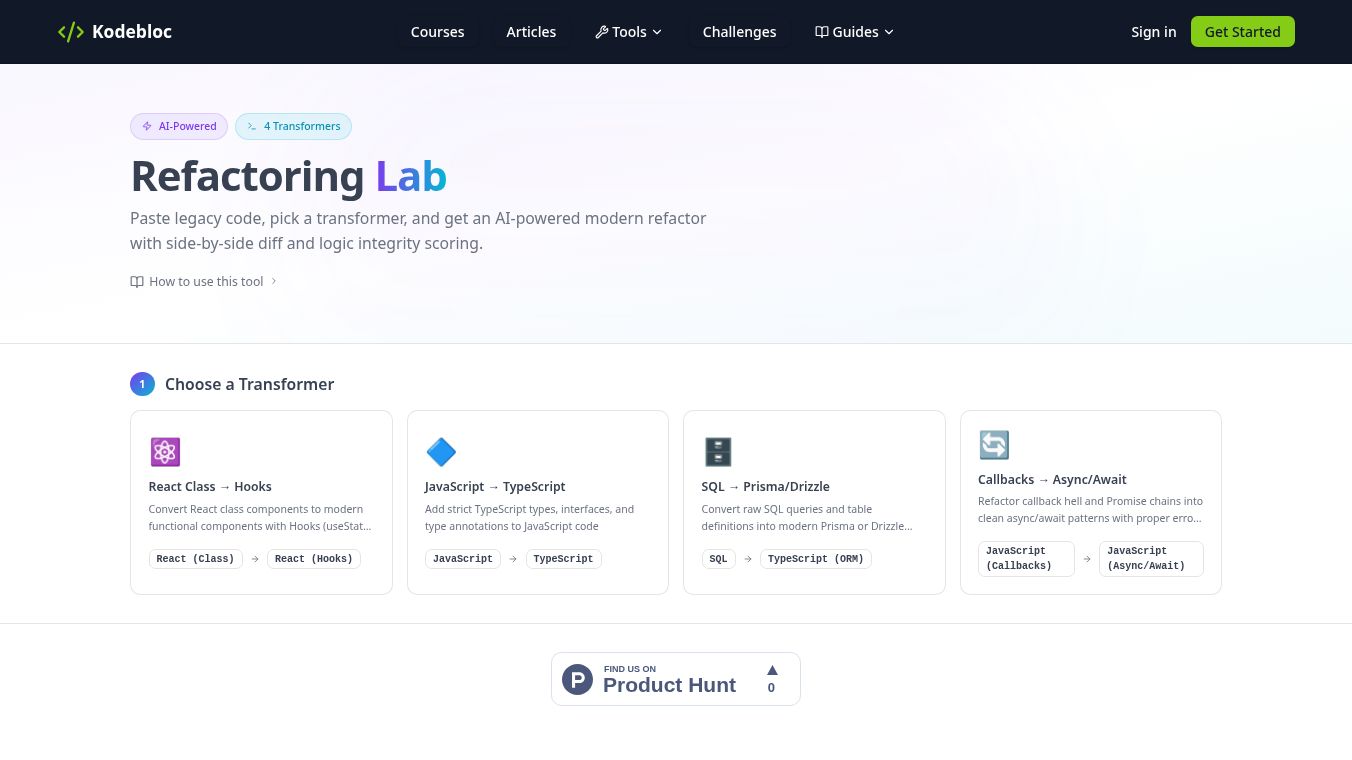This screenshot has height=760, width=1352.
Task: Click the Product Hunt upvote count 0
Action: coord(771,688)
